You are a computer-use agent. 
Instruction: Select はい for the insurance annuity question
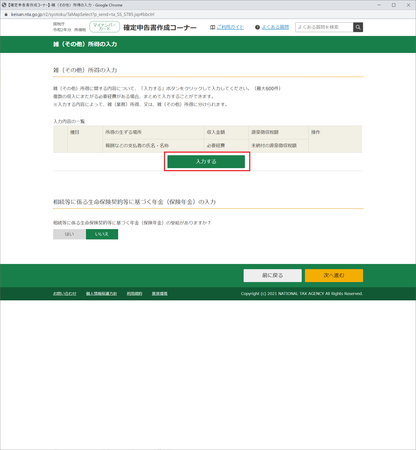coord(69,234)
